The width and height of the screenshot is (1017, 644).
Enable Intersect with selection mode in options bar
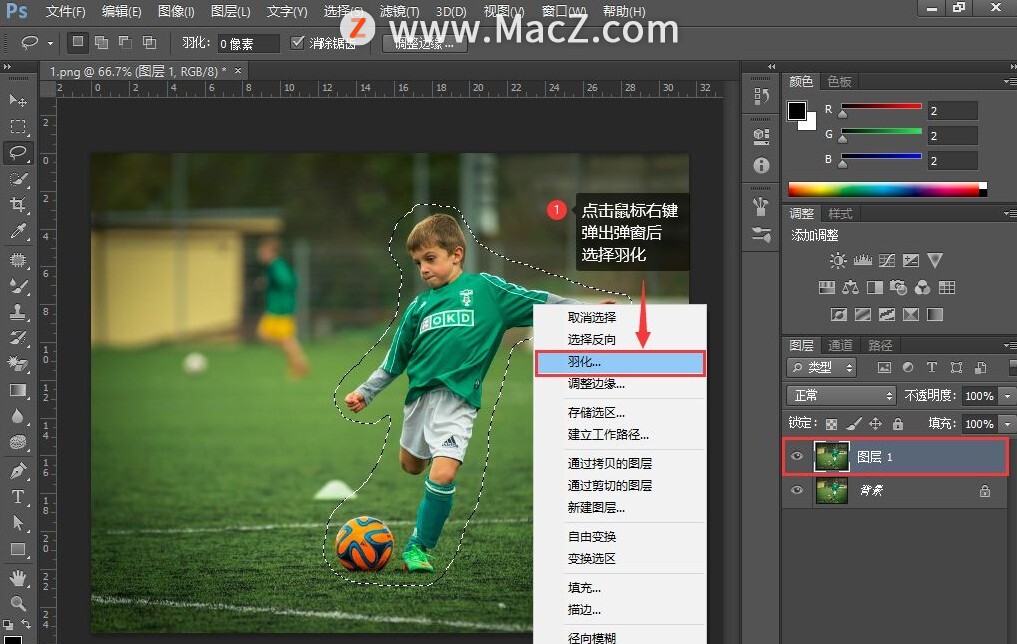pyautogui.click(x=149, y=43)
